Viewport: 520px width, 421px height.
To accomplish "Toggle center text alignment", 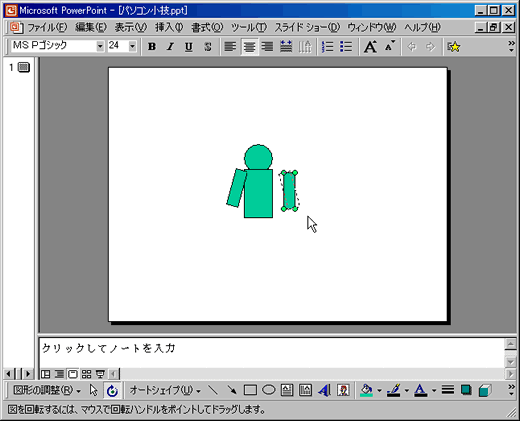I will tap(249, 47).
